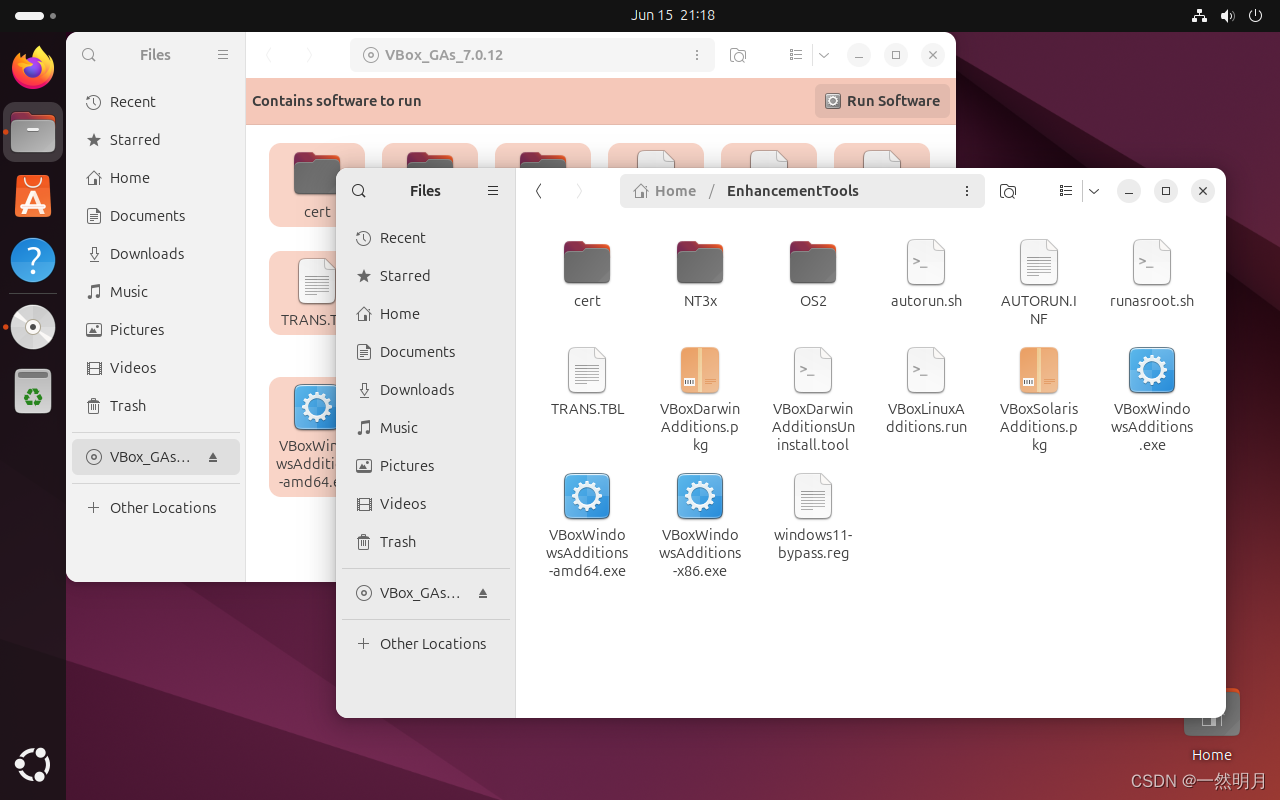Screen dimensions: 1280x800
Task: Expand view options dropdown in EnhancementTools window
Action: 1094,191
